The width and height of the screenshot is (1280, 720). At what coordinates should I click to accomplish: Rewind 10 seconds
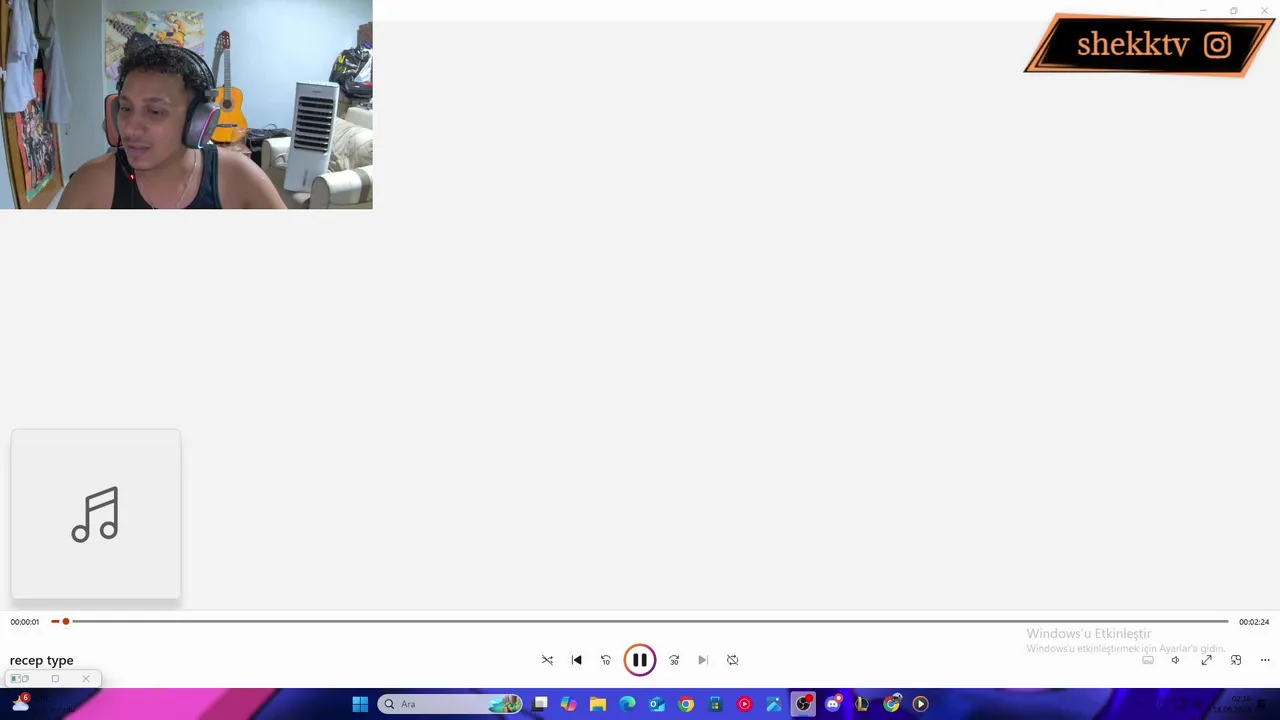pyautogui.click(x=605, y=660)
